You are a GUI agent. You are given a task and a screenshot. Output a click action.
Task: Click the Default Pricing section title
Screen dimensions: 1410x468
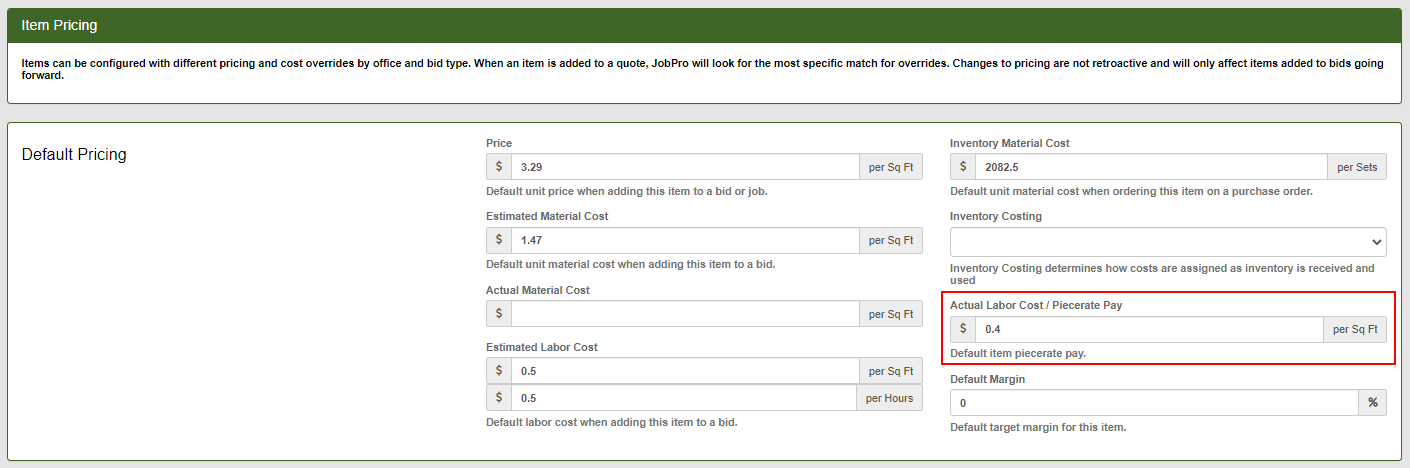coord(74,155)
